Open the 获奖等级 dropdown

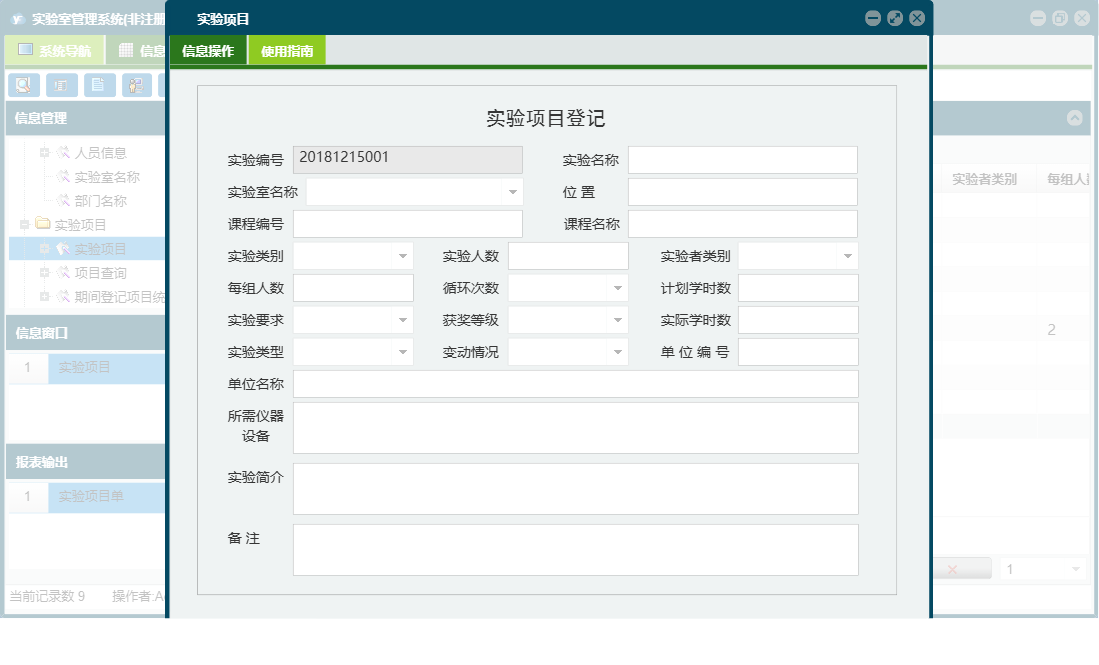pyautogui.click(x=617, y=320)
